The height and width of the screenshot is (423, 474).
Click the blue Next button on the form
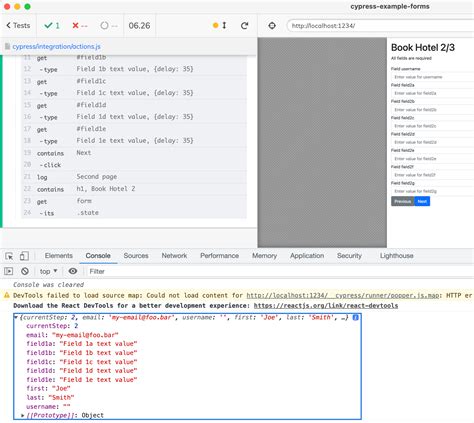point(422,201)
